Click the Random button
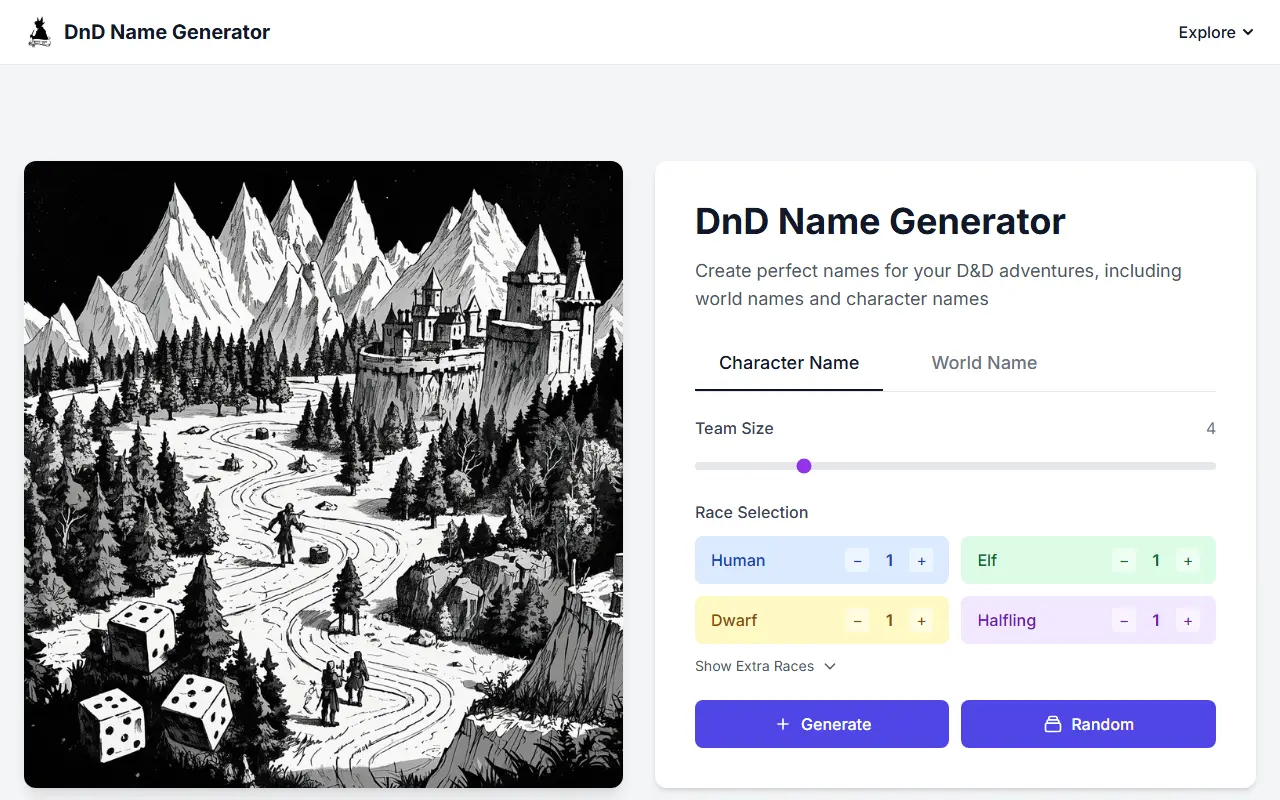Screen dimensions: 1280x800 [x=1088, y=724]
